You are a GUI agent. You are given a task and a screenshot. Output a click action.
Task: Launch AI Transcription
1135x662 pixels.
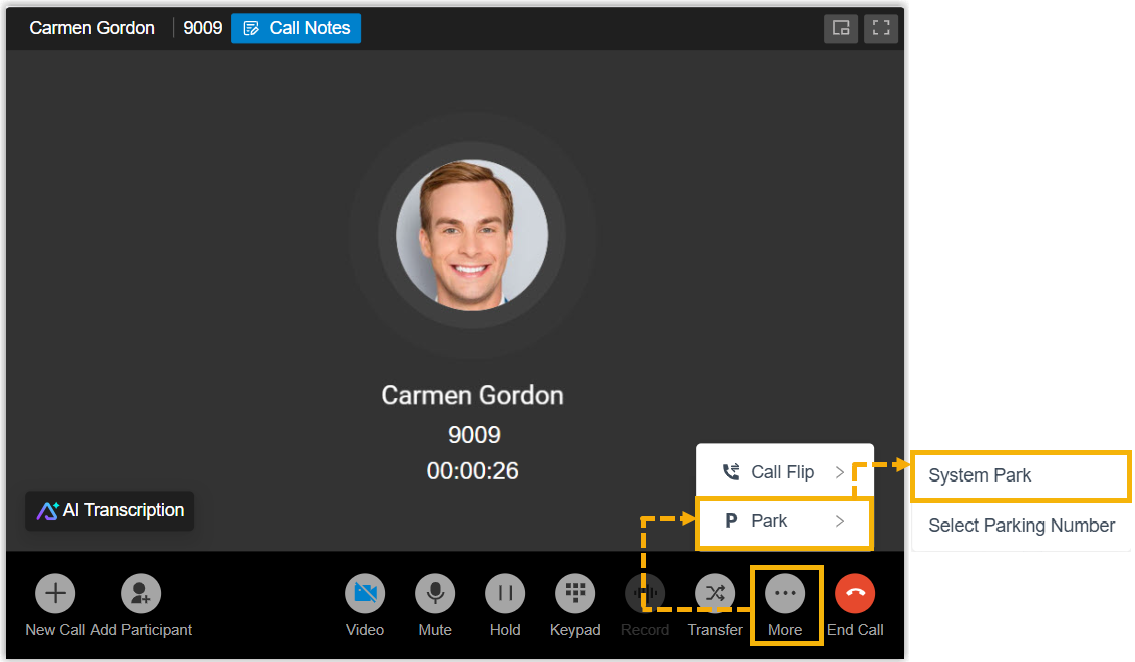(x=110, y=511)
